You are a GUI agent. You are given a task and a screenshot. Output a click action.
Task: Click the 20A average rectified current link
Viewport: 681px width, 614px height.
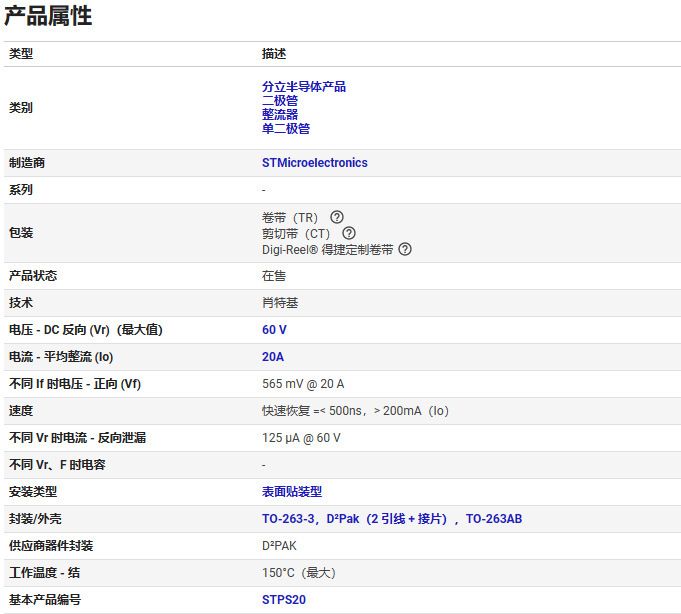pyautogui.click(x=273, y=357)
